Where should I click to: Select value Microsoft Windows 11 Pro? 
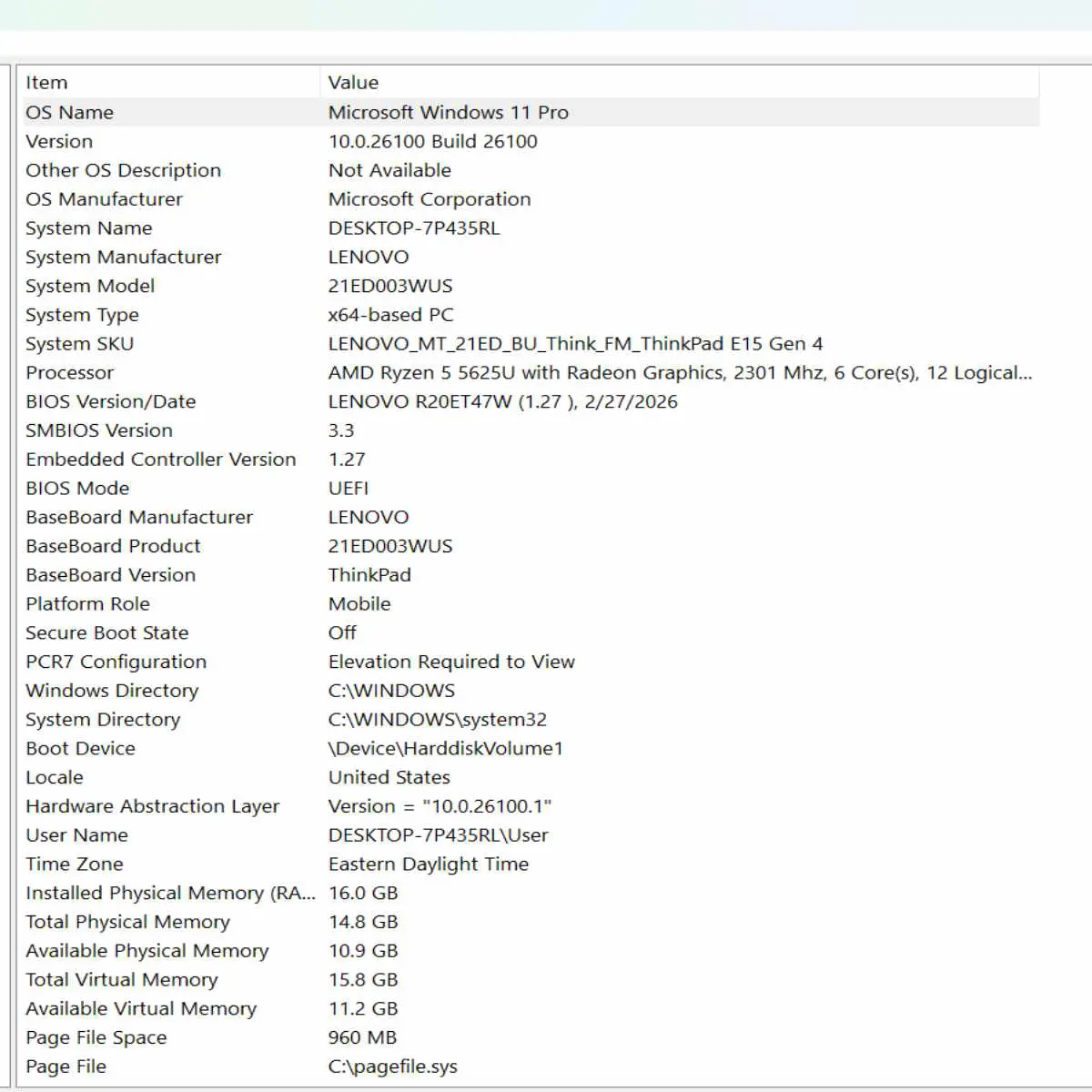tap(449, 113)
